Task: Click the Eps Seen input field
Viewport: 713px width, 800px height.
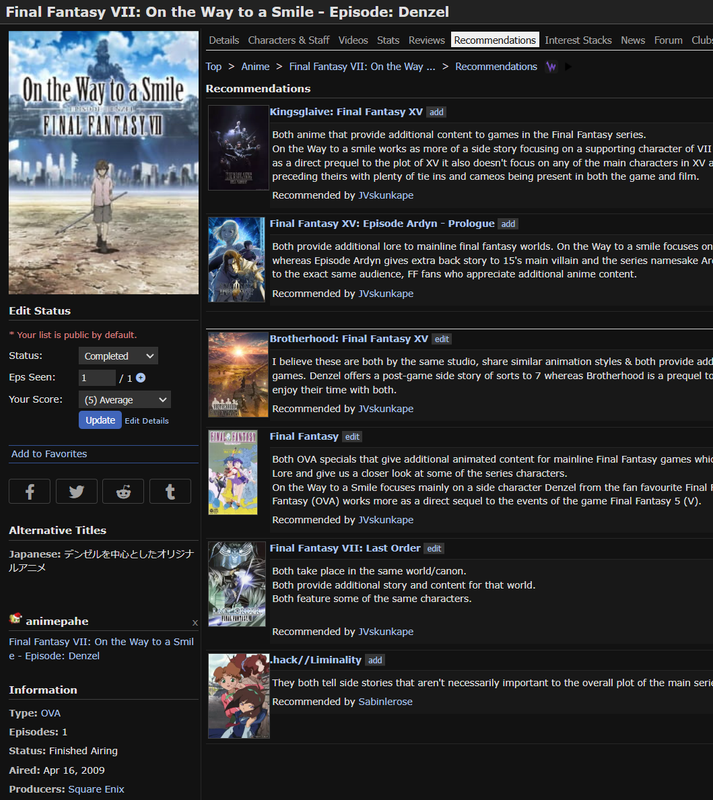Action: pyautogui.click(x=97, y=378)
